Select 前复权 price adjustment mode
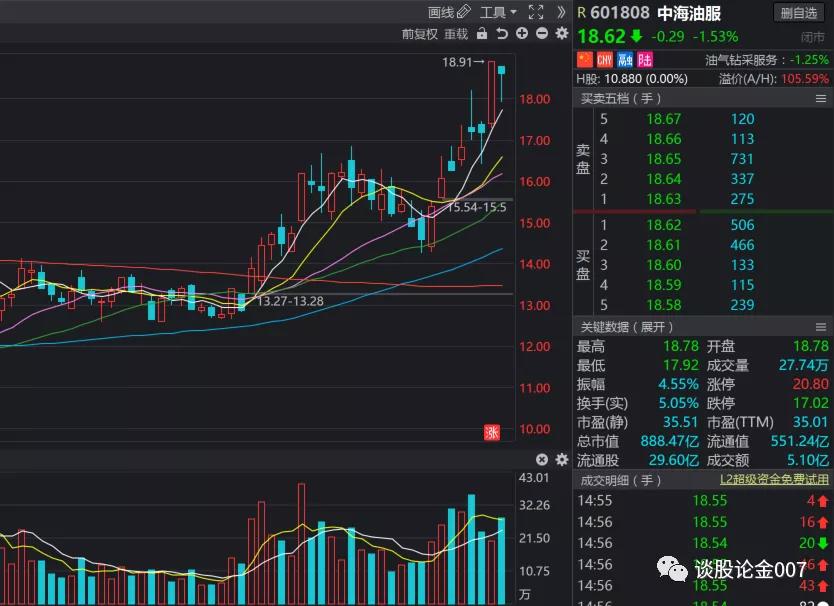This screenshot has width=834, height=606. (419, 34)
